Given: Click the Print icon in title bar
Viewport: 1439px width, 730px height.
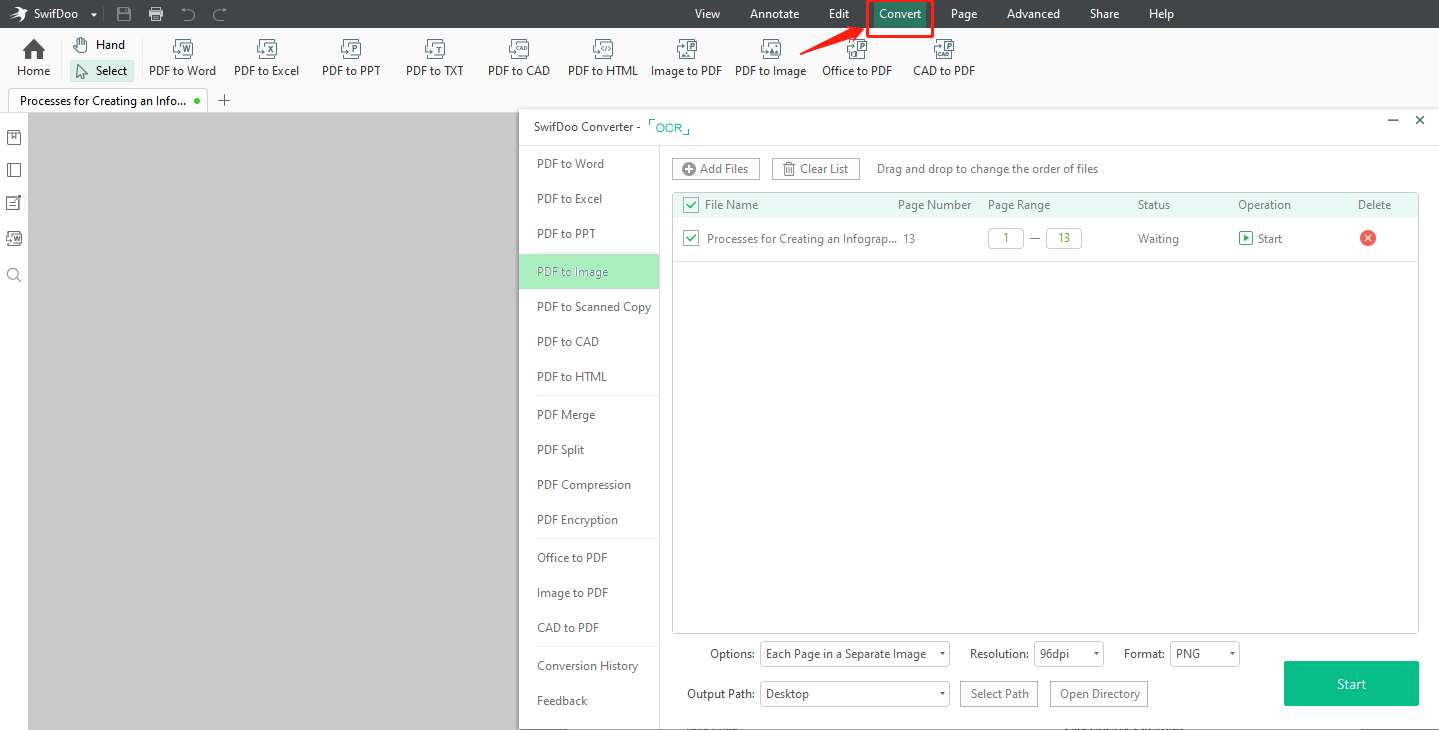Looking at the screenshot, I should [155, 14].
